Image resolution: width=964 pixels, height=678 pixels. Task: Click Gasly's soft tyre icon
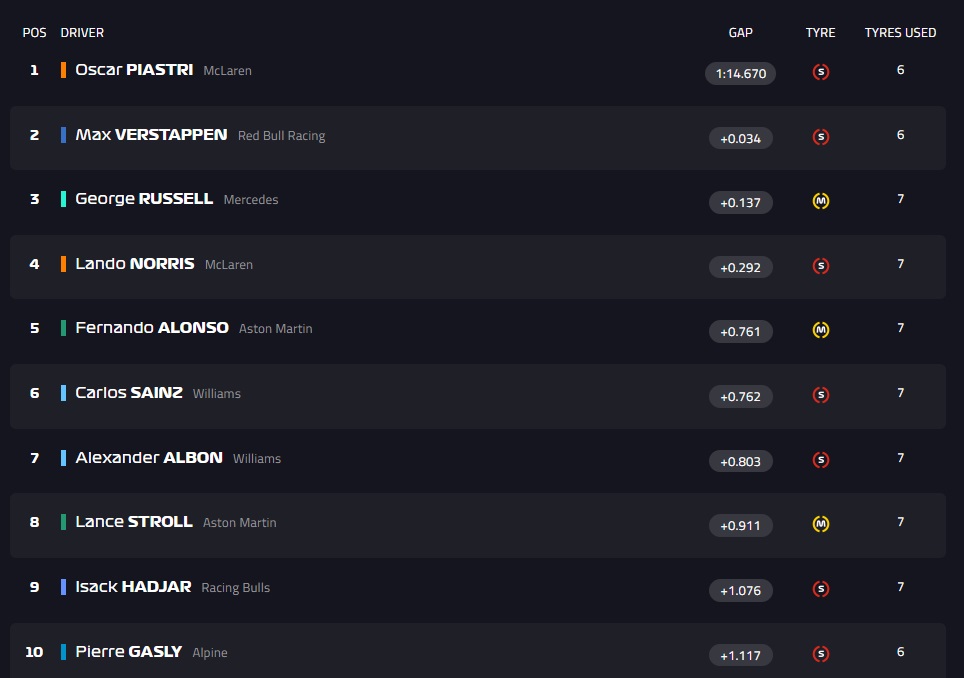[821, 653]
